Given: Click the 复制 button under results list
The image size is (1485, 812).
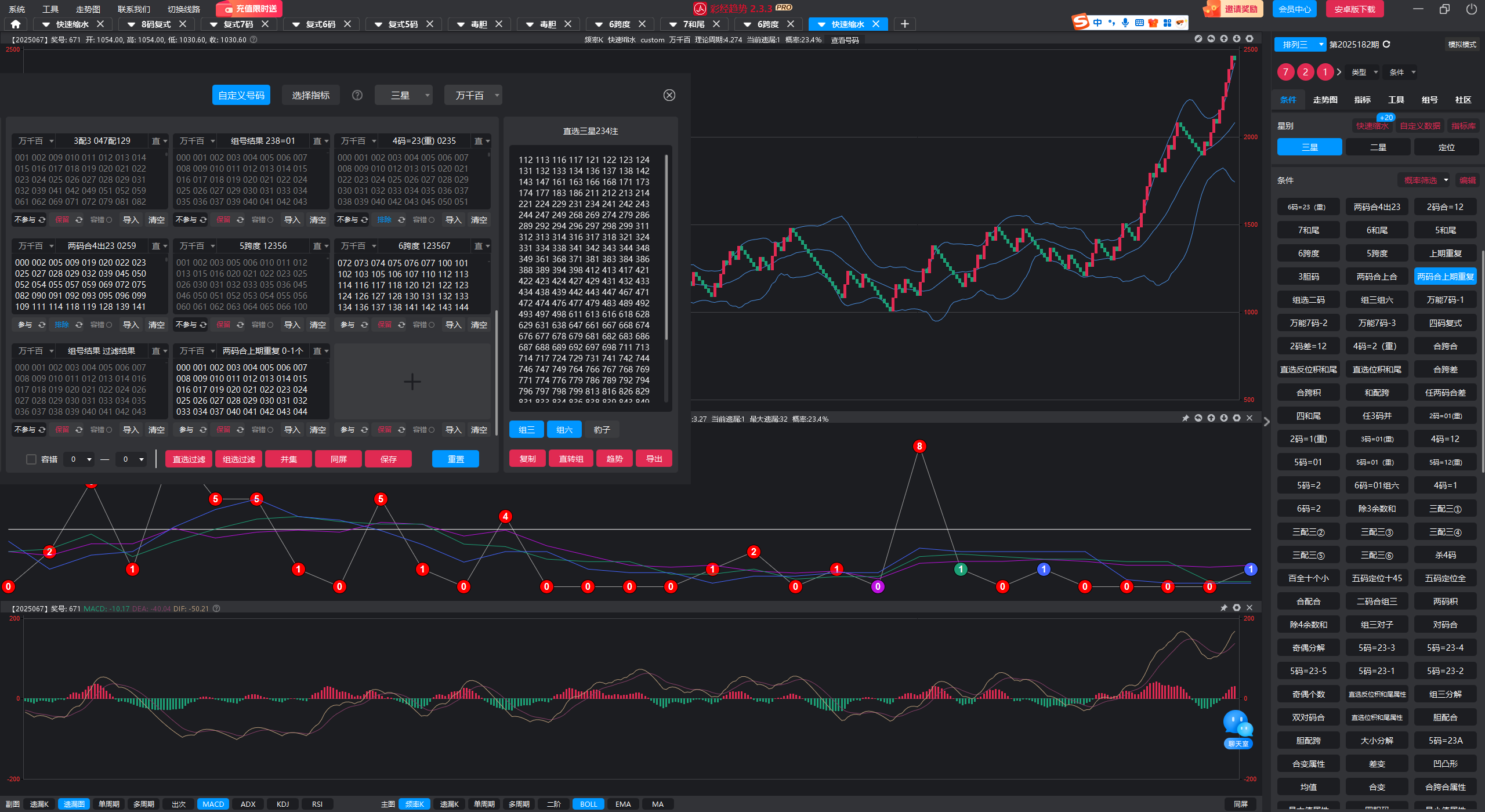Looking at the screenshot, I should click(x=527, y=459).
